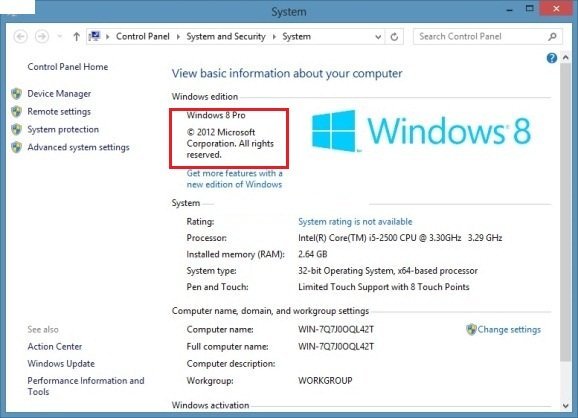Open Windows Update

click(x=61, y=364)
